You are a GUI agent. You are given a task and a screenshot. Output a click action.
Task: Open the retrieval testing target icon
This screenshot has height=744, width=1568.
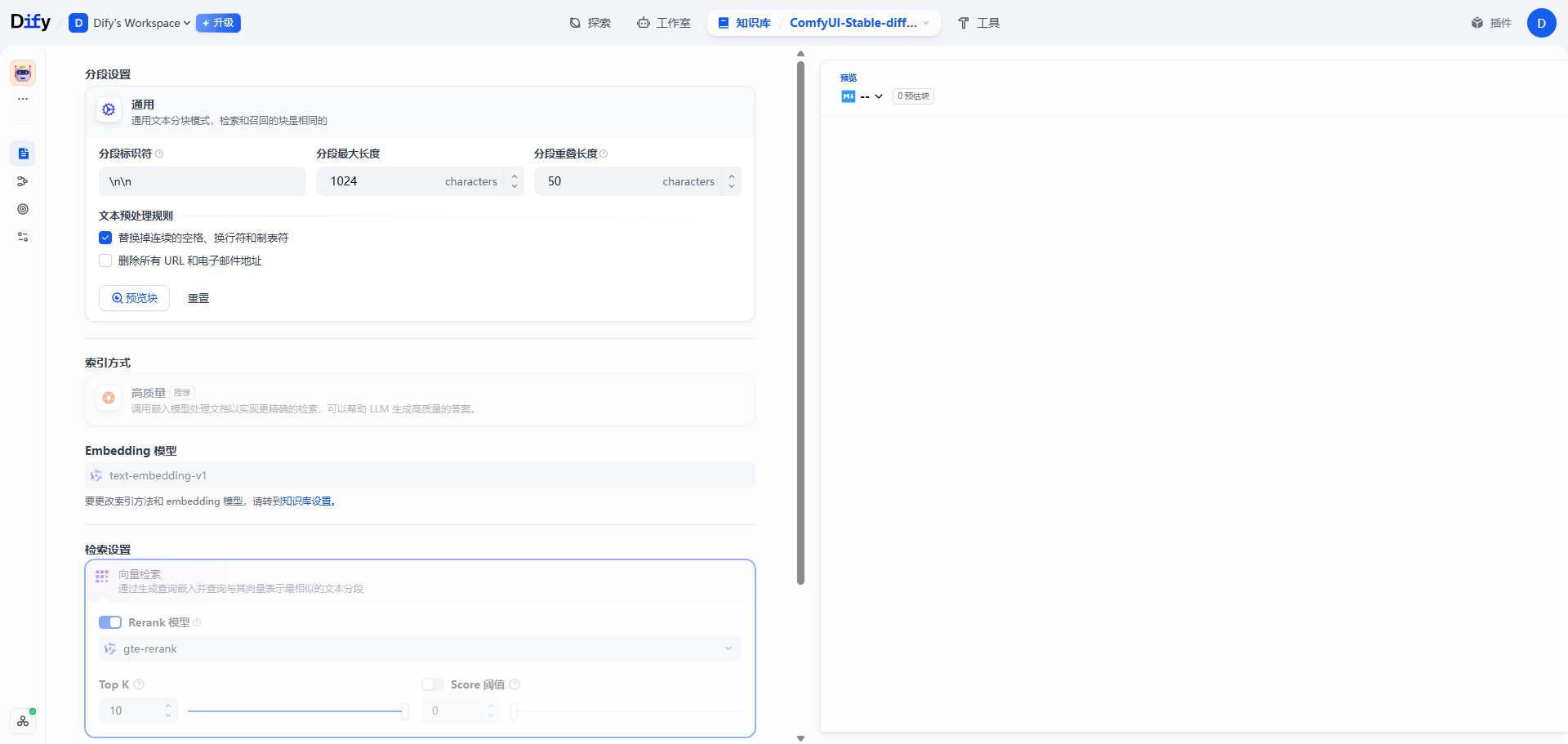[x=23, y=209]
